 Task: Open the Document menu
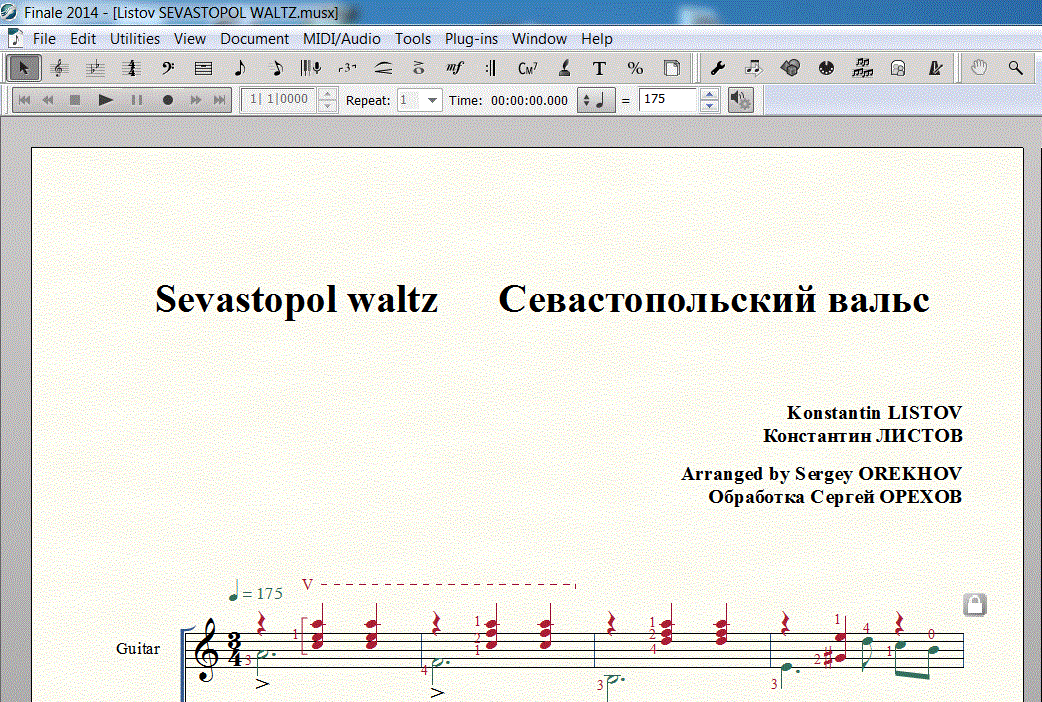tap(255, 39)
